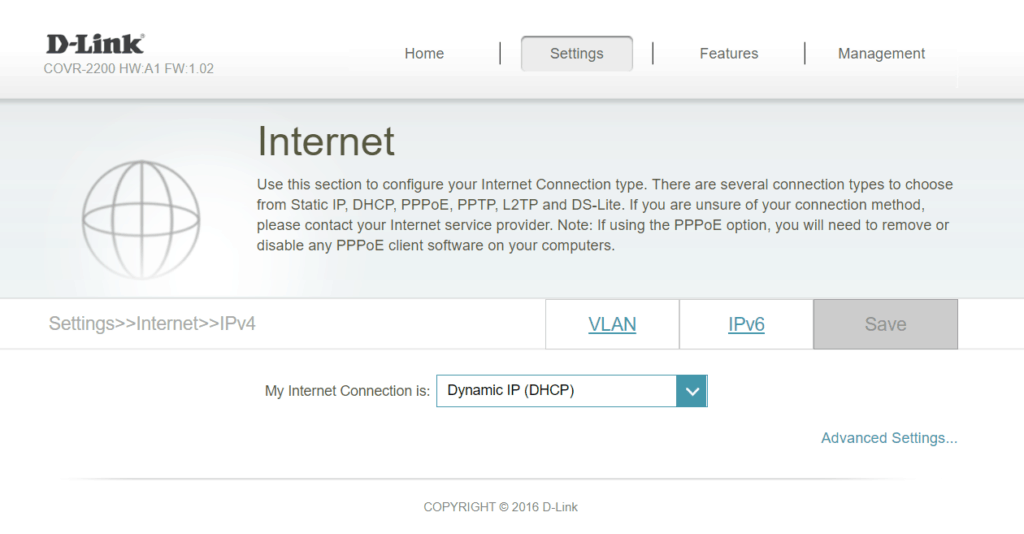Show Advanced Settings options

(x=889, y=438)
